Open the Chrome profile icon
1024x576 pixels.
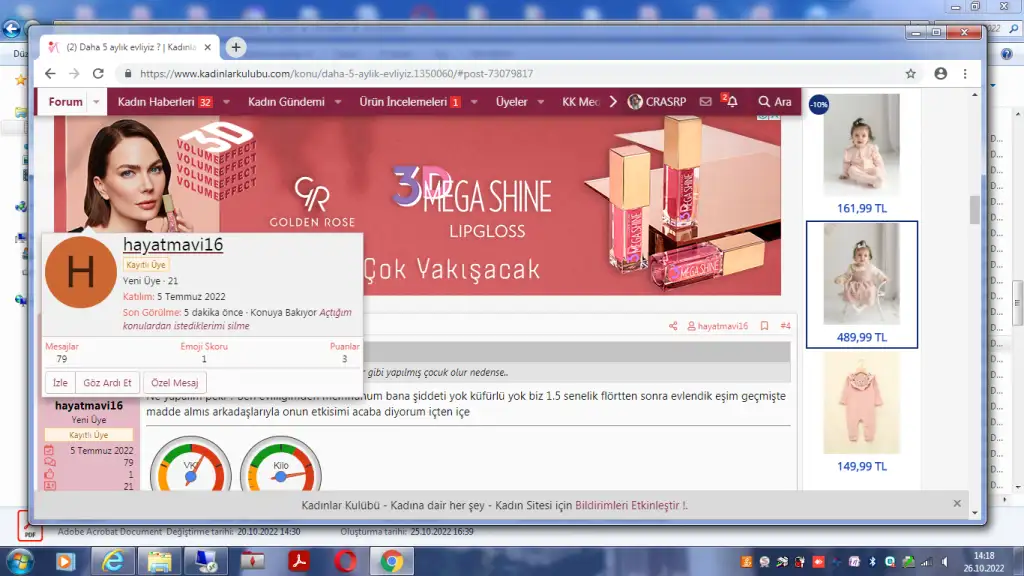[940, 74]
